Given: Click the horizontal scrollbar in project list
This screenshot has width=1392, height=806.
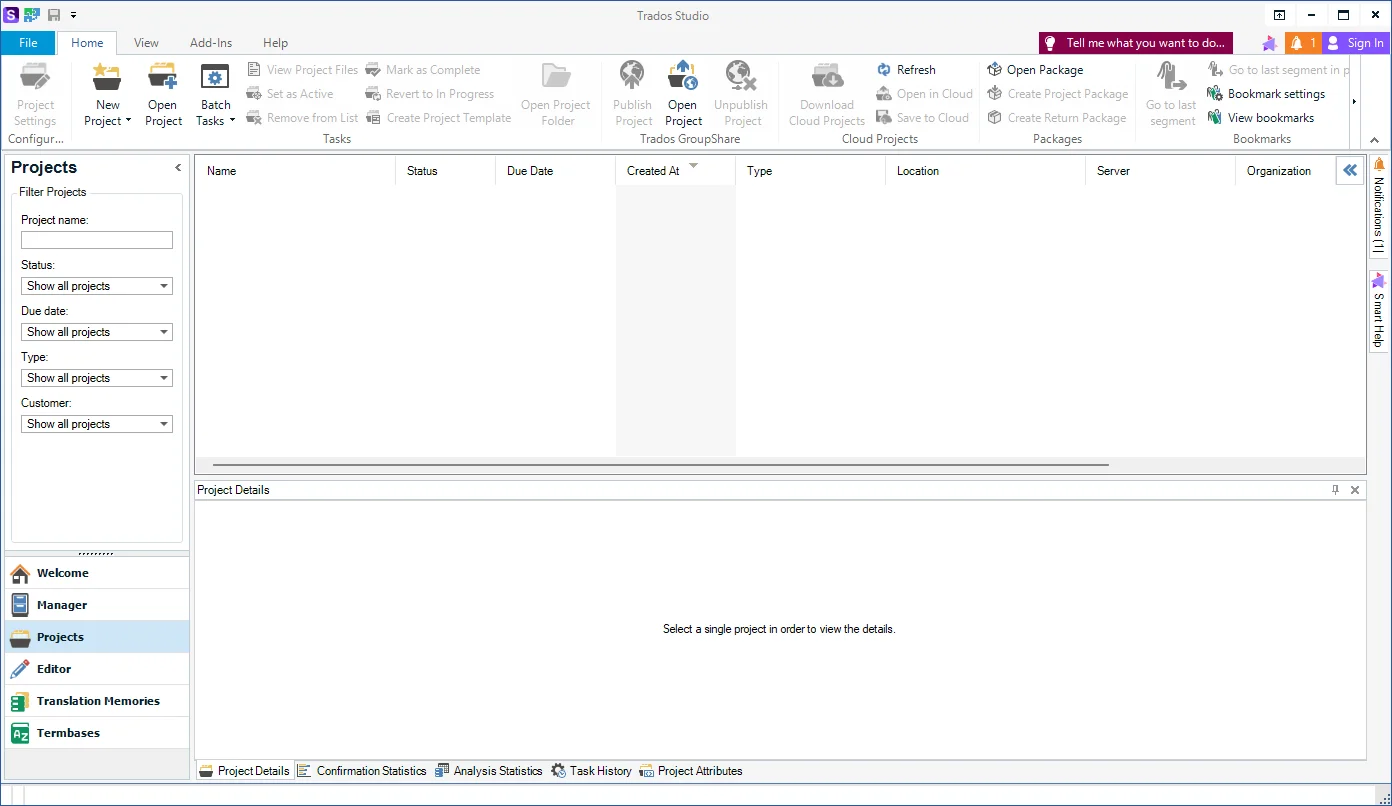Looking at the screenshot, I should pyautogui.click(x=661, y=465).
